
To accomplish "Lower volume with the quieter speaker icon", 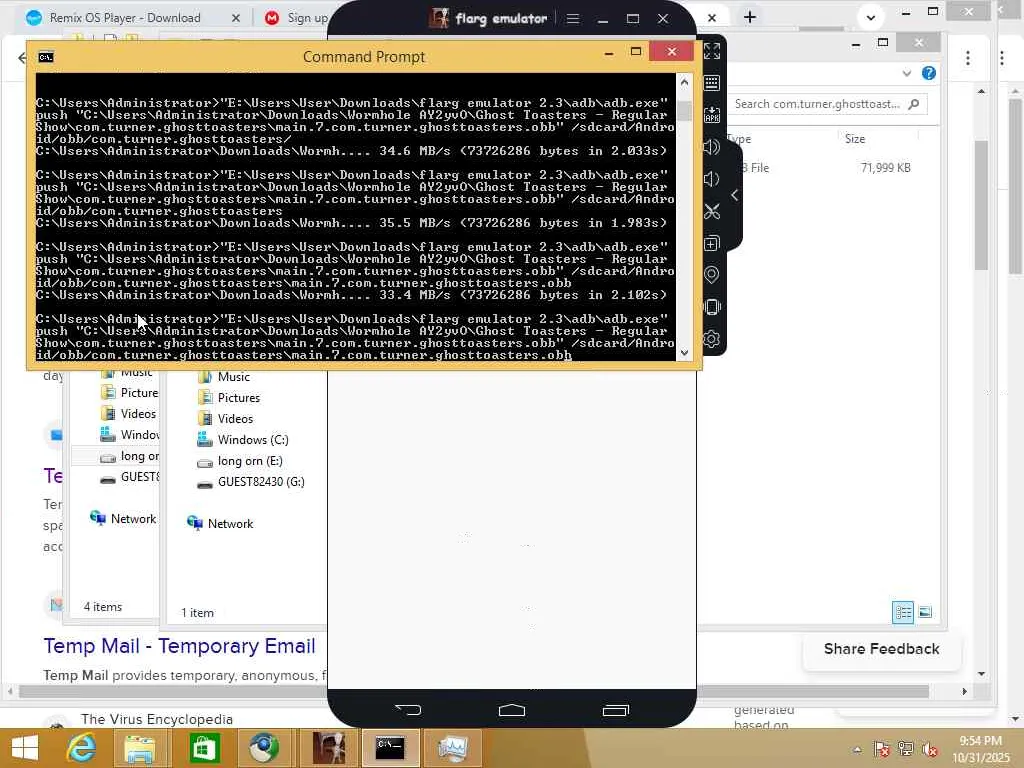I will [x=712, y=179].
